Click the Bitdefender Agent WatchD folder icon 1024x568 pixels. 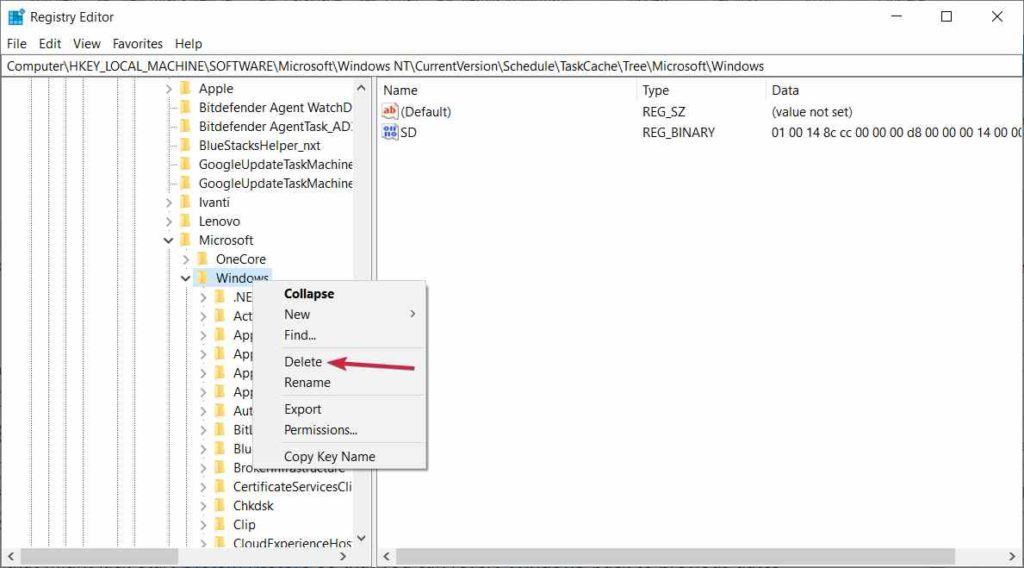[x=185, y=107]
